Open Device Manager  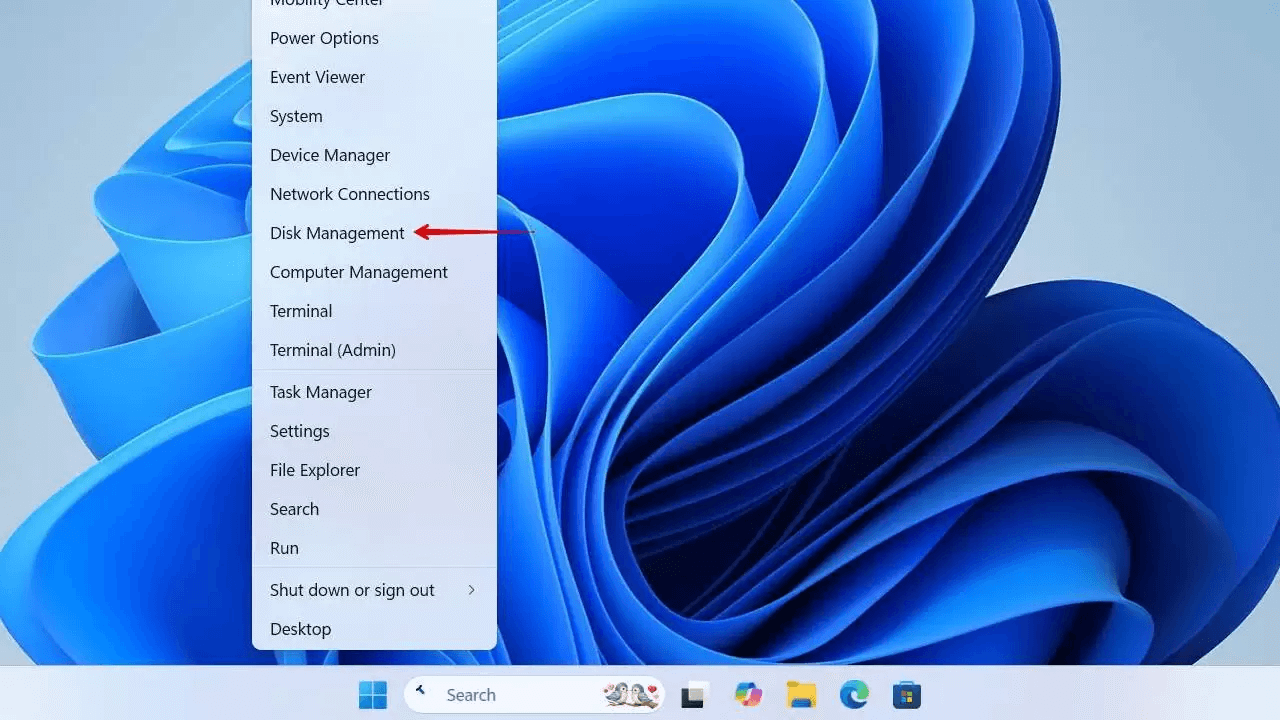(x=329, y=155)
